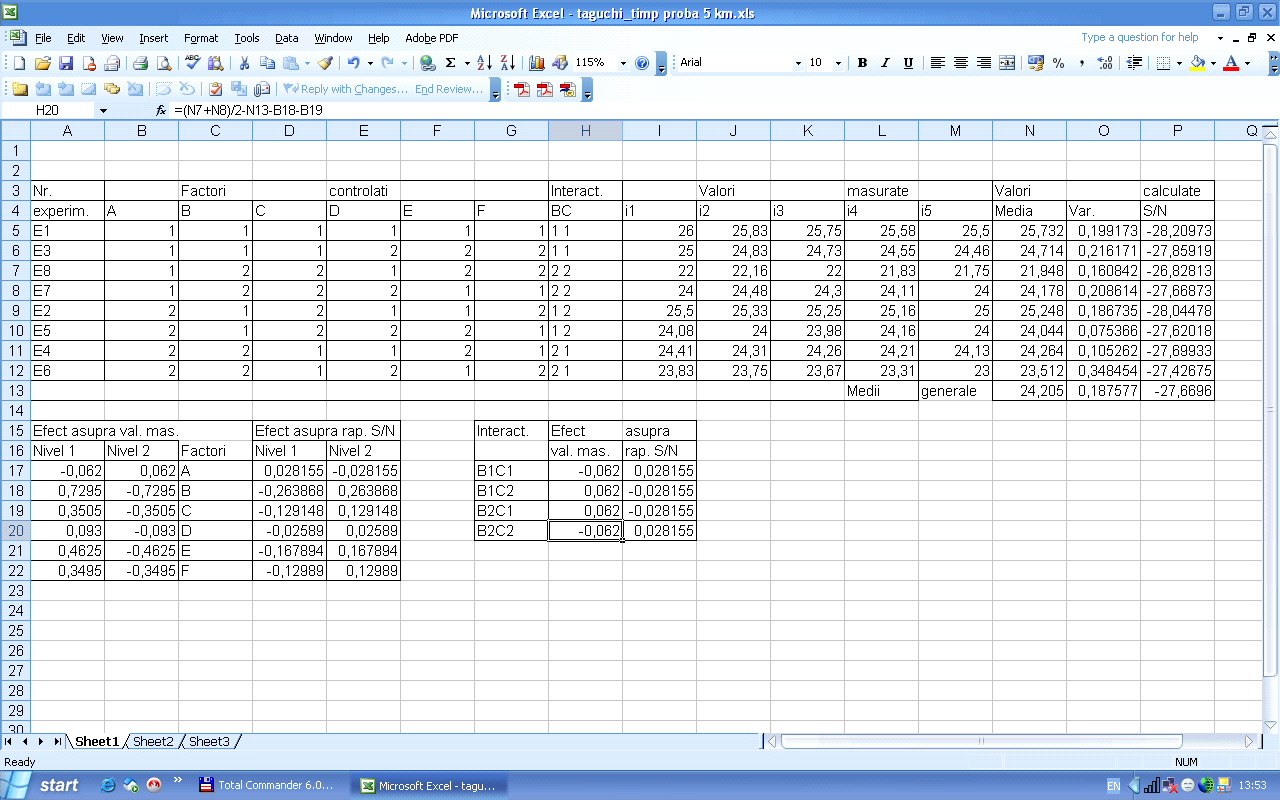Click End Review button

449,89
